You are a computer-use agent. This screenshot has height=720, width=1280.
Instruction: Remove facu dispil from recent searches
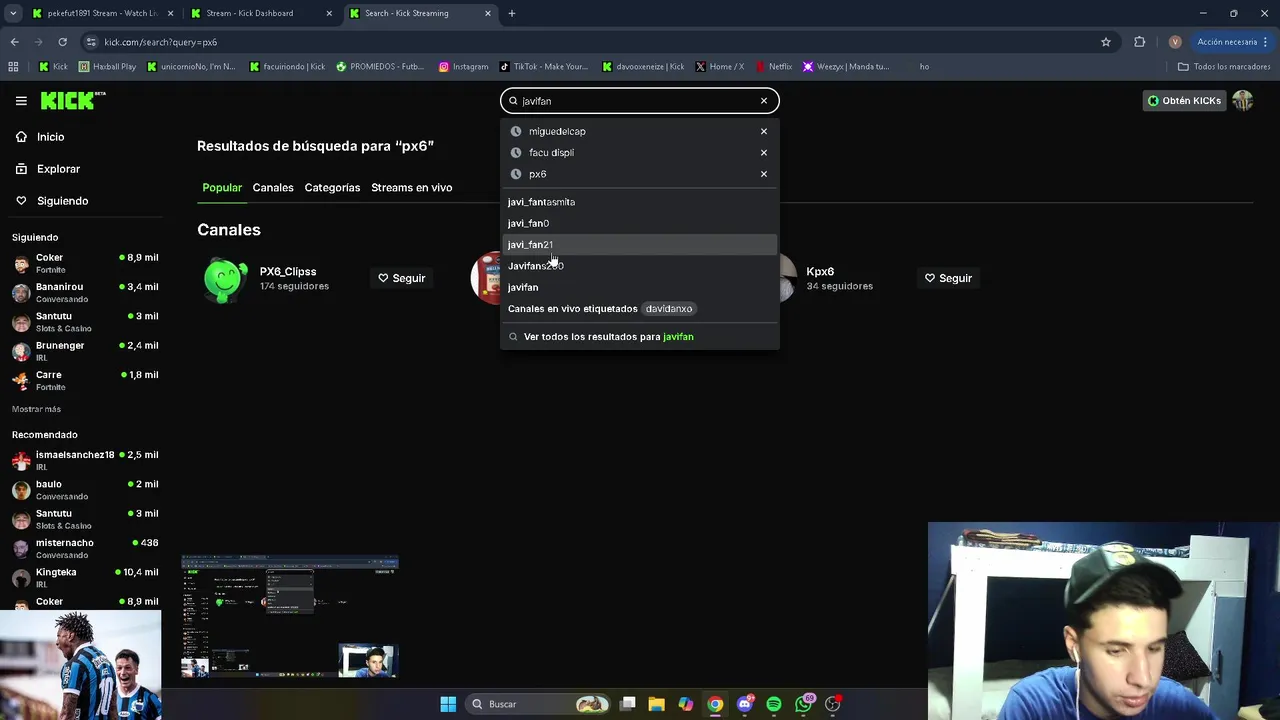(x=764, y=153)
